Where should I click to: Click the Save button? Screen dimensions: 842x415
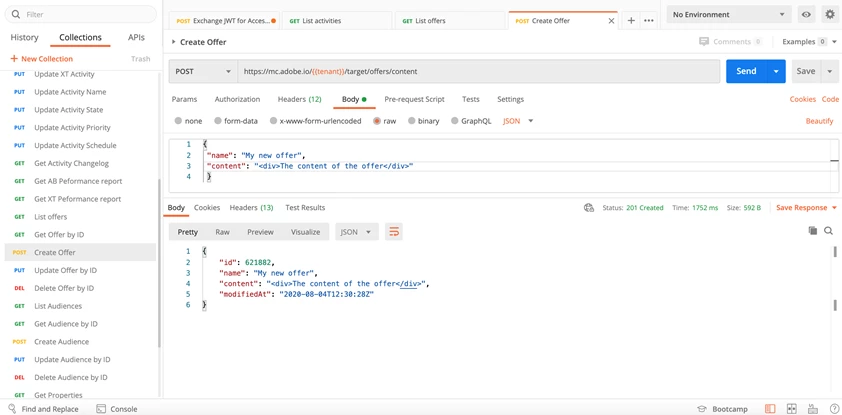click(805, 71)
